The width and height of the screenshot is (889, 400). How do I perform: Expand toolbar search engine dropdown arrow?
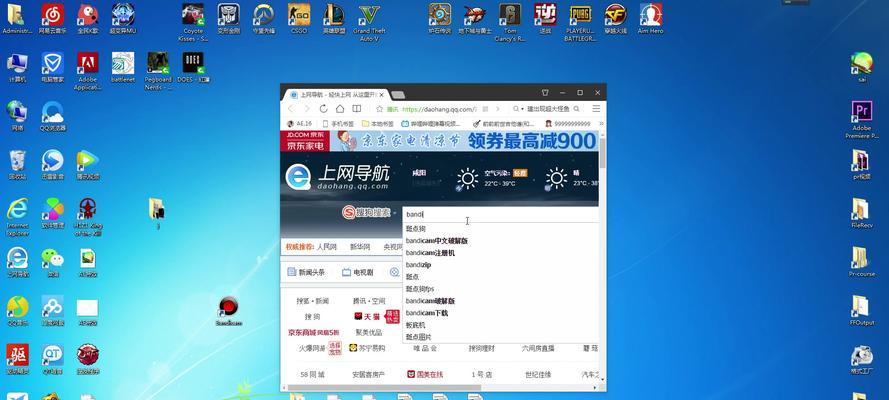[520, 109]
